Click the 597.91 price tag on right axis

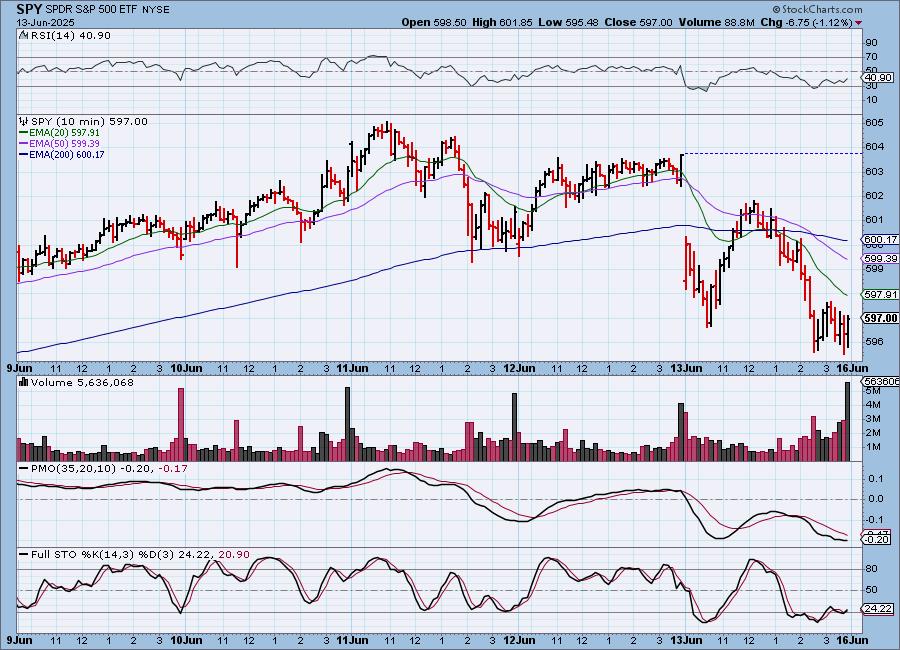tap(880, 295)
